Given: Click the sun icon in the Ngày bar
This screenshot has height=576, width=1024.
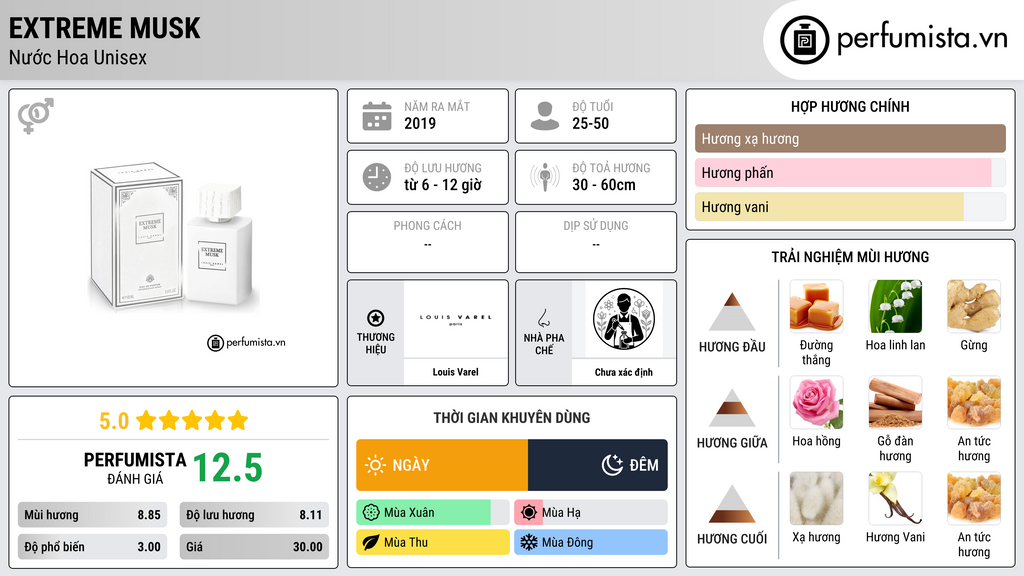Looking at the screenshot, I should tap(375, 465).
